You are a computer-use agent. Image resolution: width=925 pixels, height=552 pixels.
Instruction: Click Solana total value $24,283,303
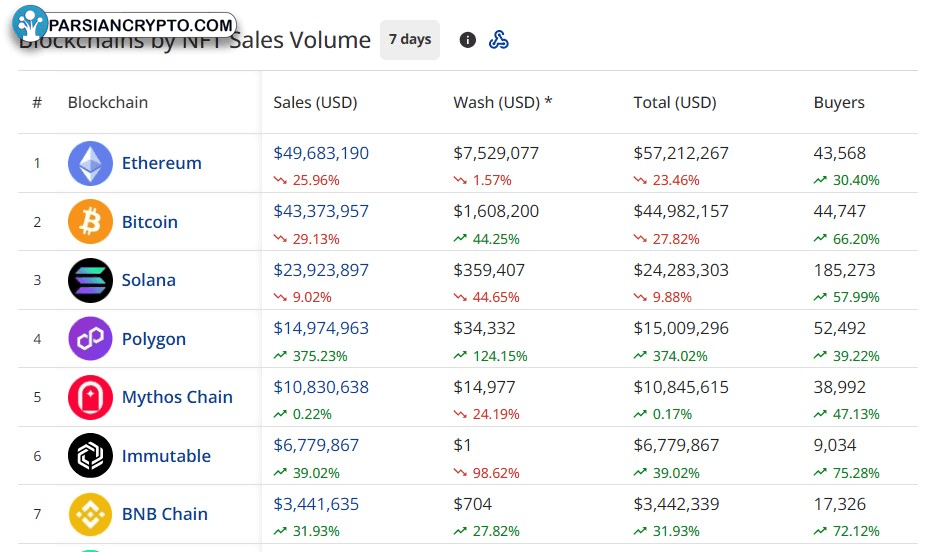tap(681, 270)
